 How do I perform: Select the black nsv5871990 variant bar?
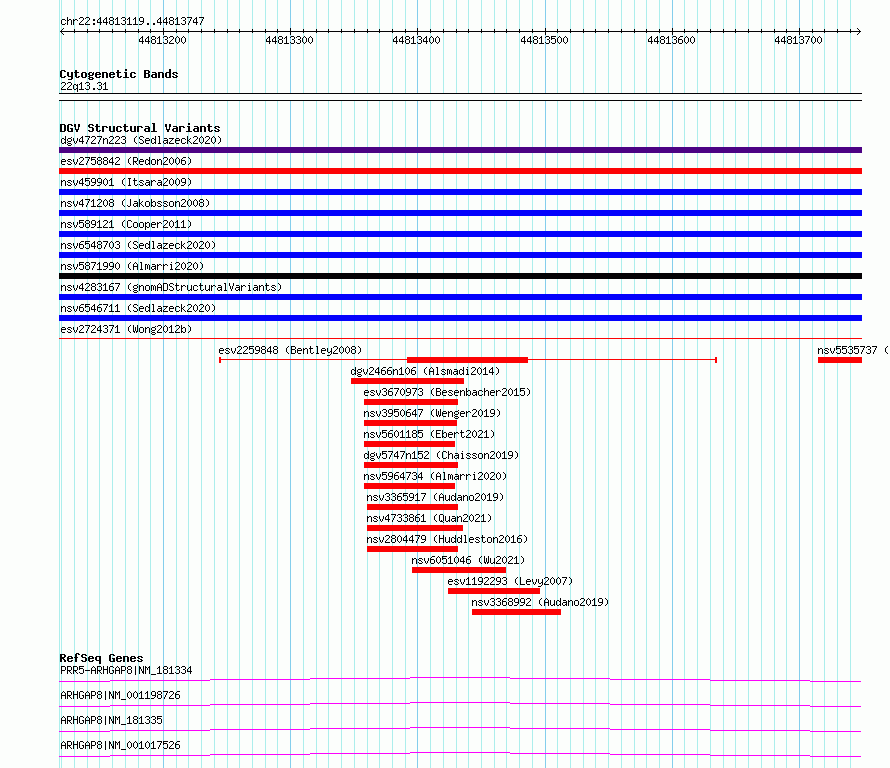pos(460,276)
